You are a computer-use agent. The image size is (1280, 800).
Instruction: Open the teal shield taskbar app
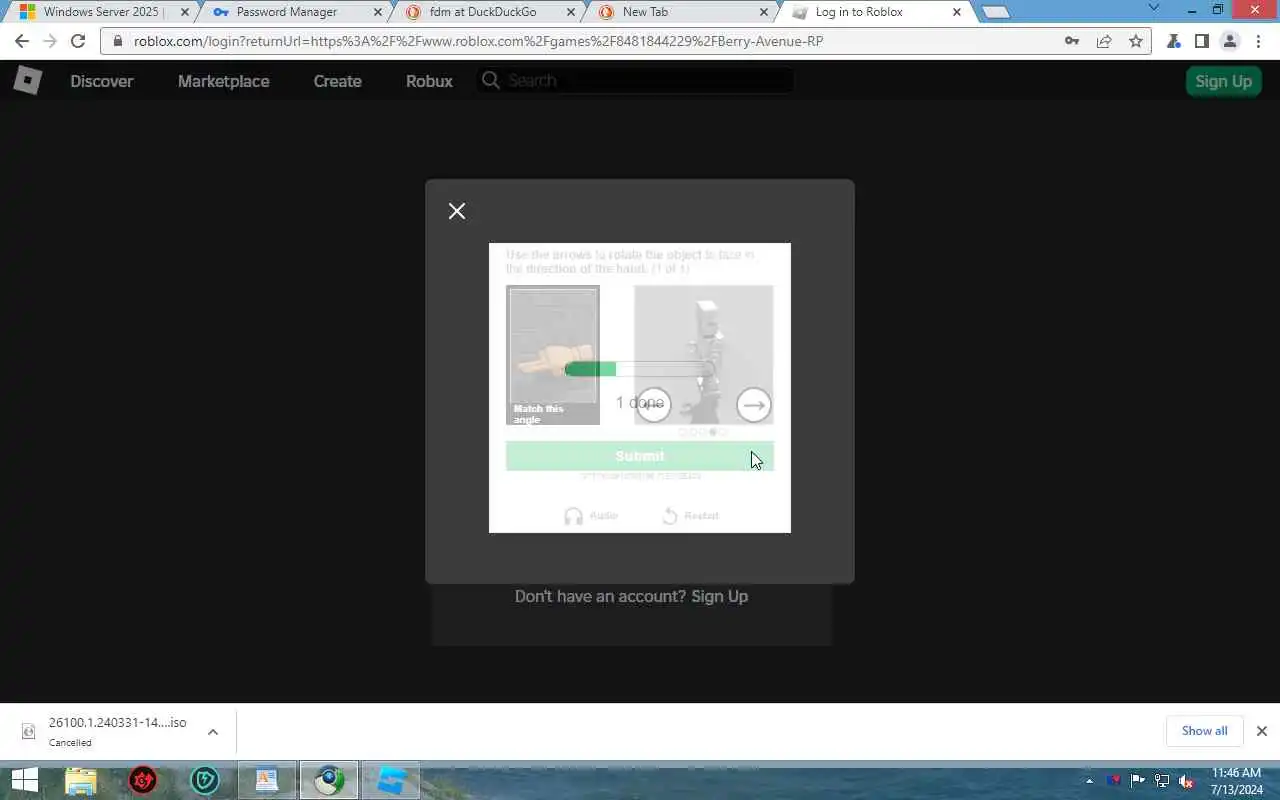[205, 780]
